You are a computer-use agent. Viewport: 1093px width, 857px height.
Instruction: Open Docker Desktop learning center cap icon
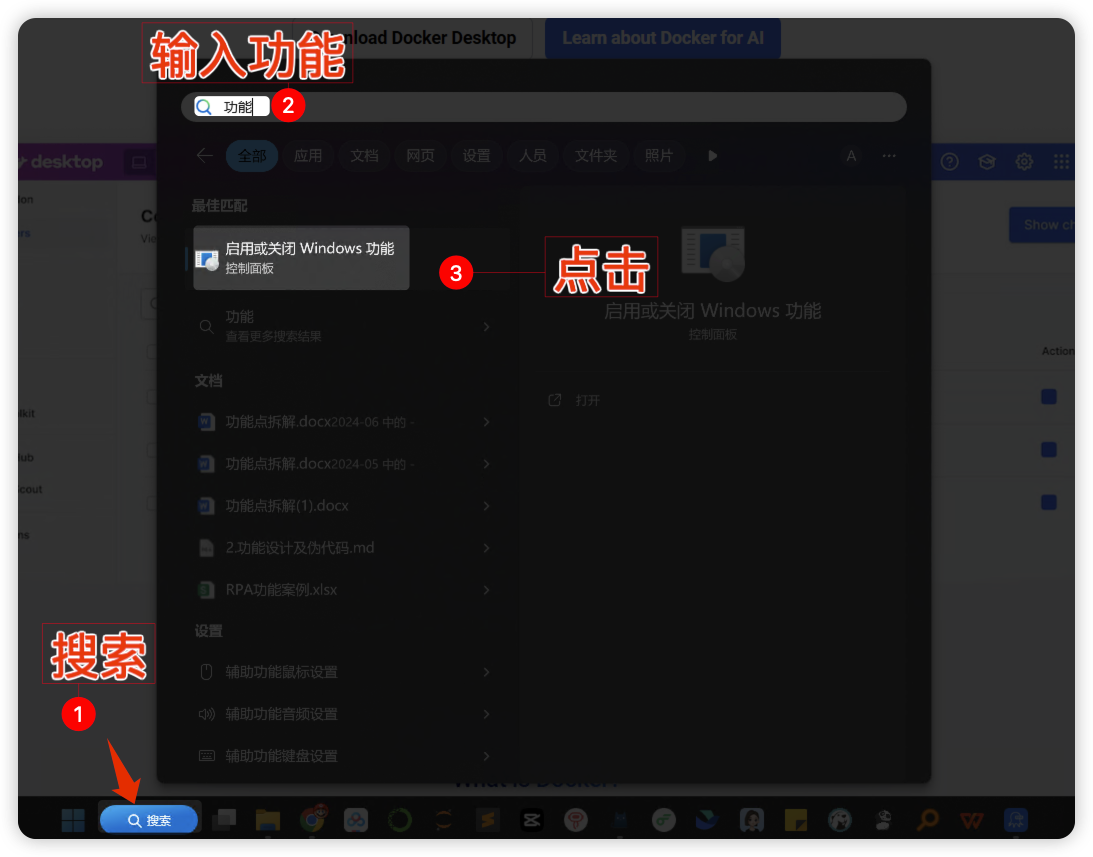pos(987,162)
